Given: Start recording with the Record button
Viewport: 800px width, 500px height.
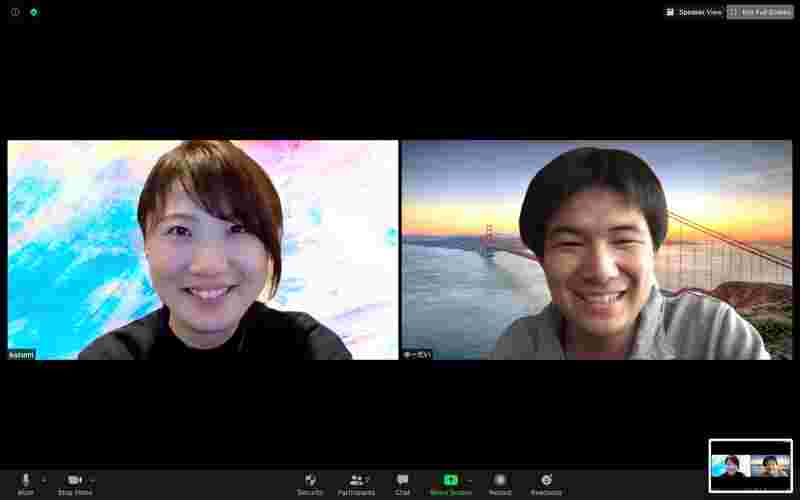Looking at the screenshot, I should (500, 483).
